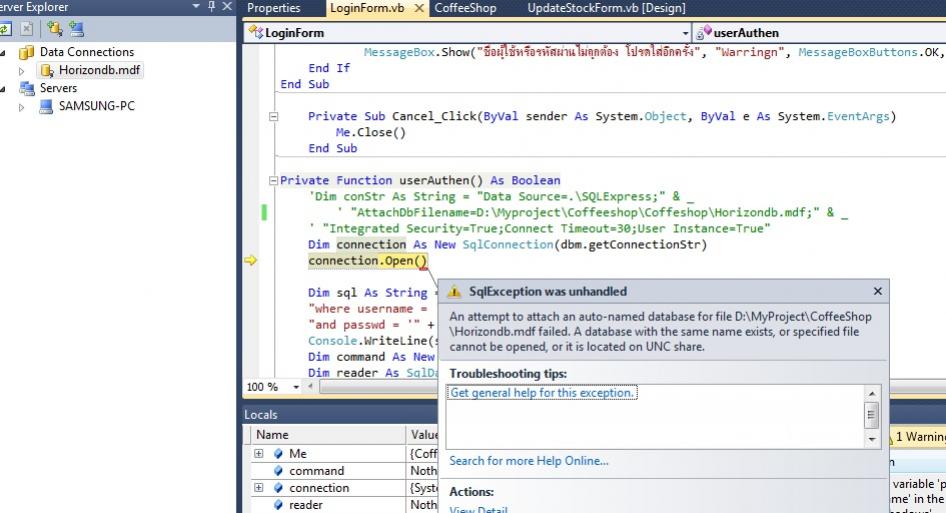Click 'Search for more Help Online...' link
Image resolution: width=946 pixels, height=513 pixels.
pos(529,461)
